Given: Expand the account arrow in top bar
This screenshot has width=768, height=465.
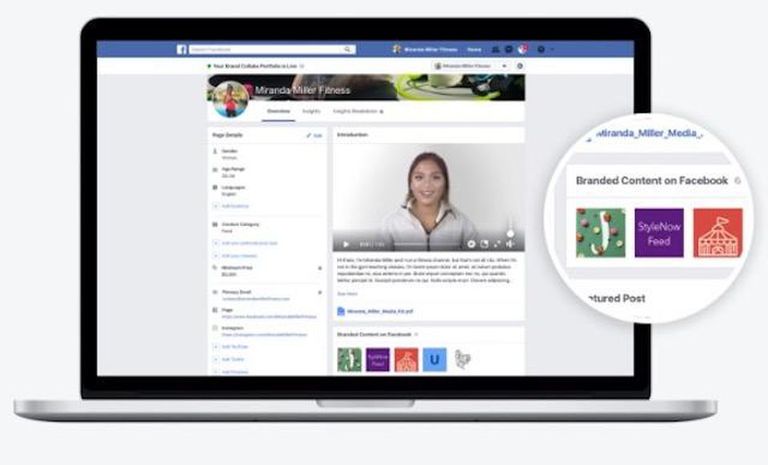Looking at the screenshot, I should click(x=552, y=49).
